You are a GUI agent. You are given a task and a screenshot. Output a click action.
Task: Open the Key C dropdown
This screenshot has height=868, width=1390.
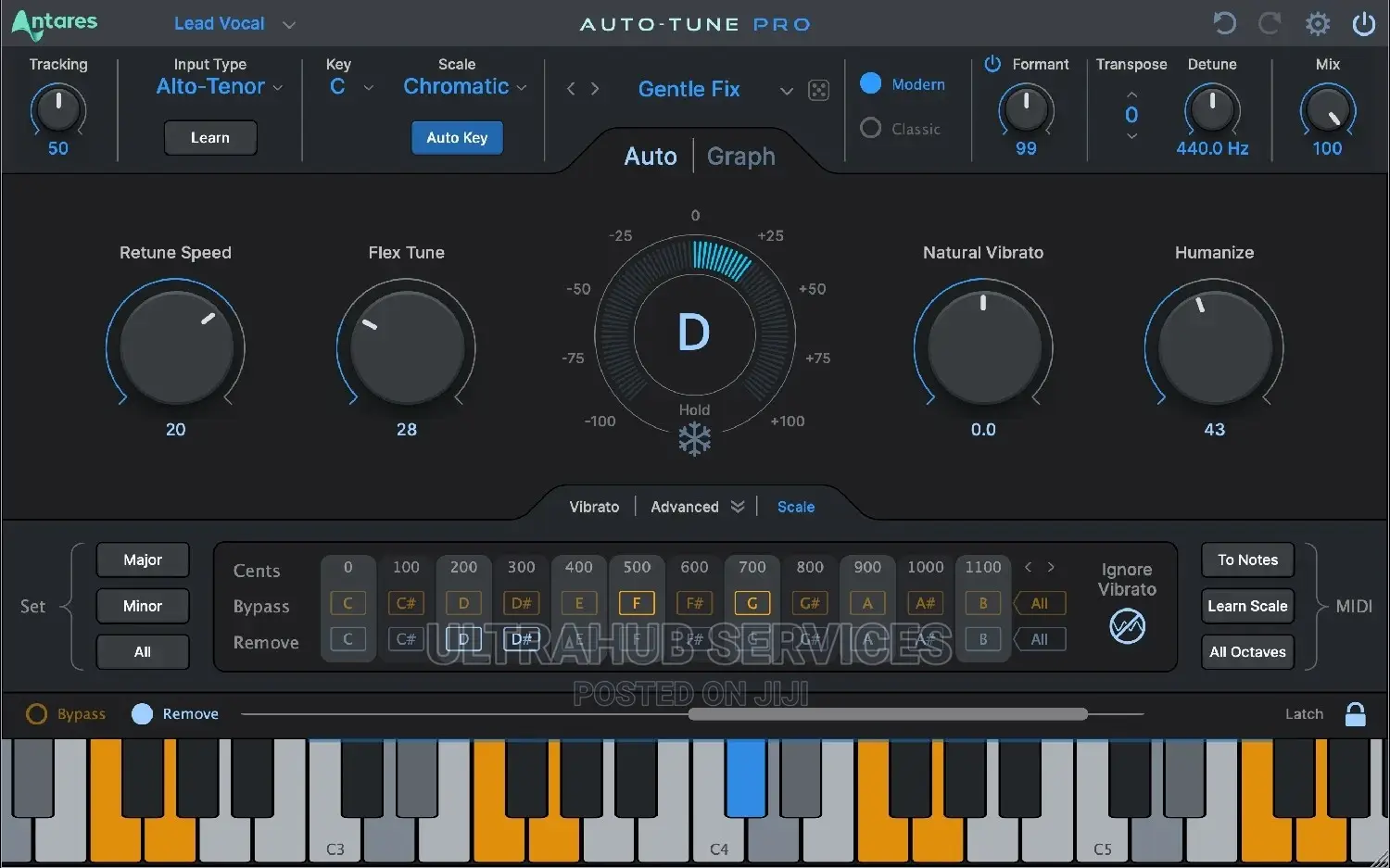[x=351, y=87]
